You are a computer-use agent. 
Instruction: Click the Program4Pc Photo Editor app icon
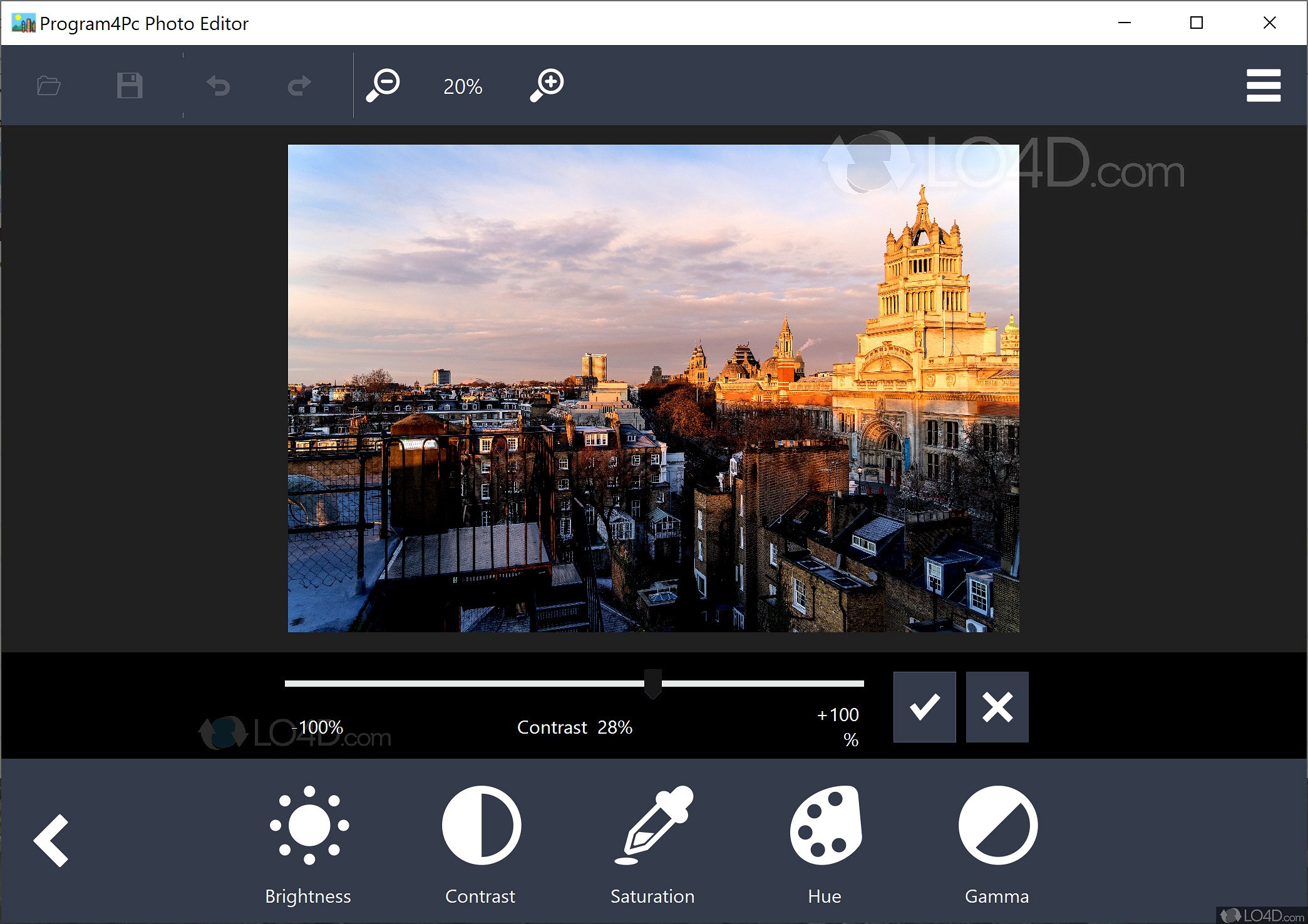pyautogui.click(x=24, y=23)
